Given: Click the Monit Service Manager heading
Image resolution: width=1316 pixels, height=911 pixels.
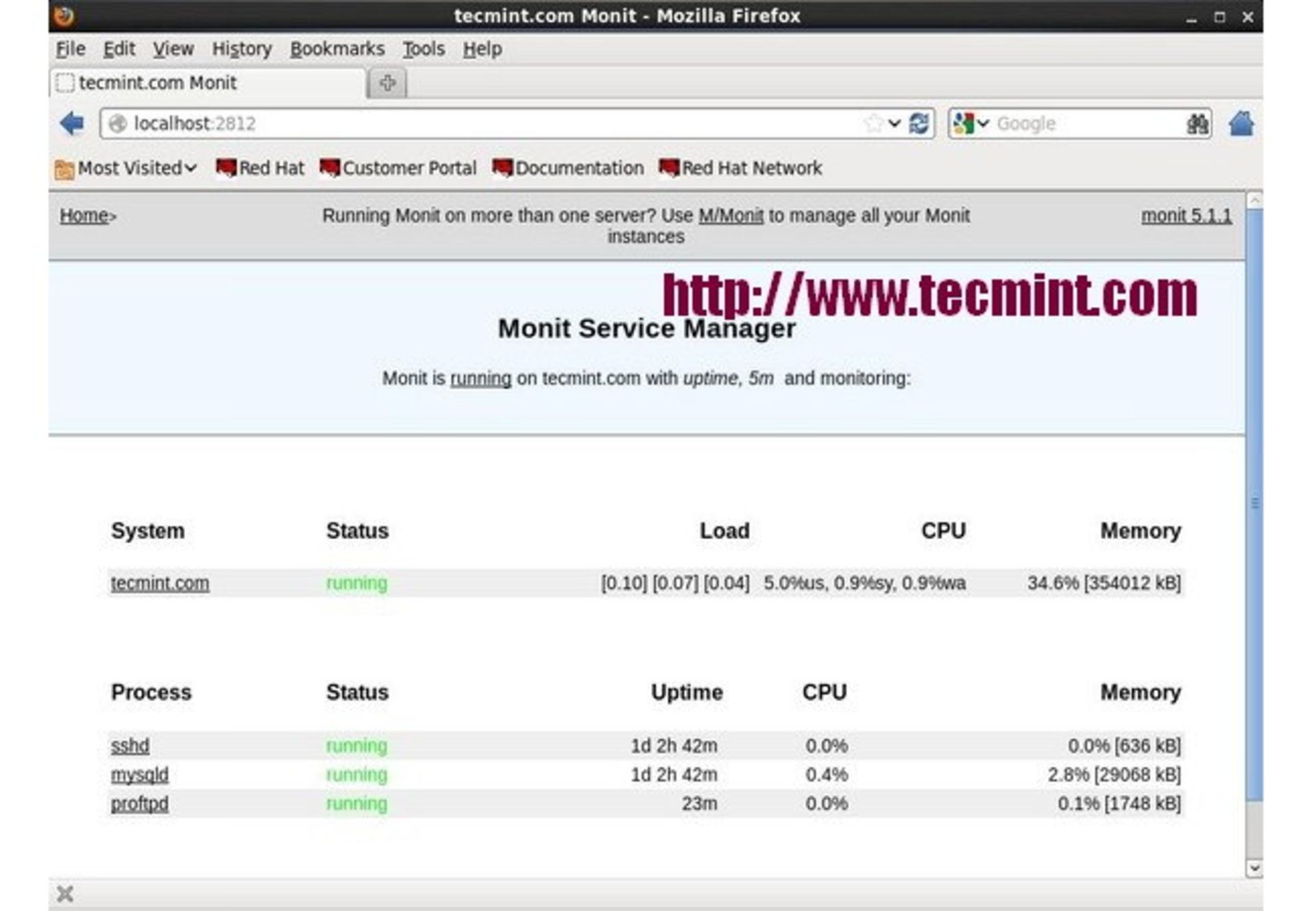Looking at the screenshot, I should 646,328.
